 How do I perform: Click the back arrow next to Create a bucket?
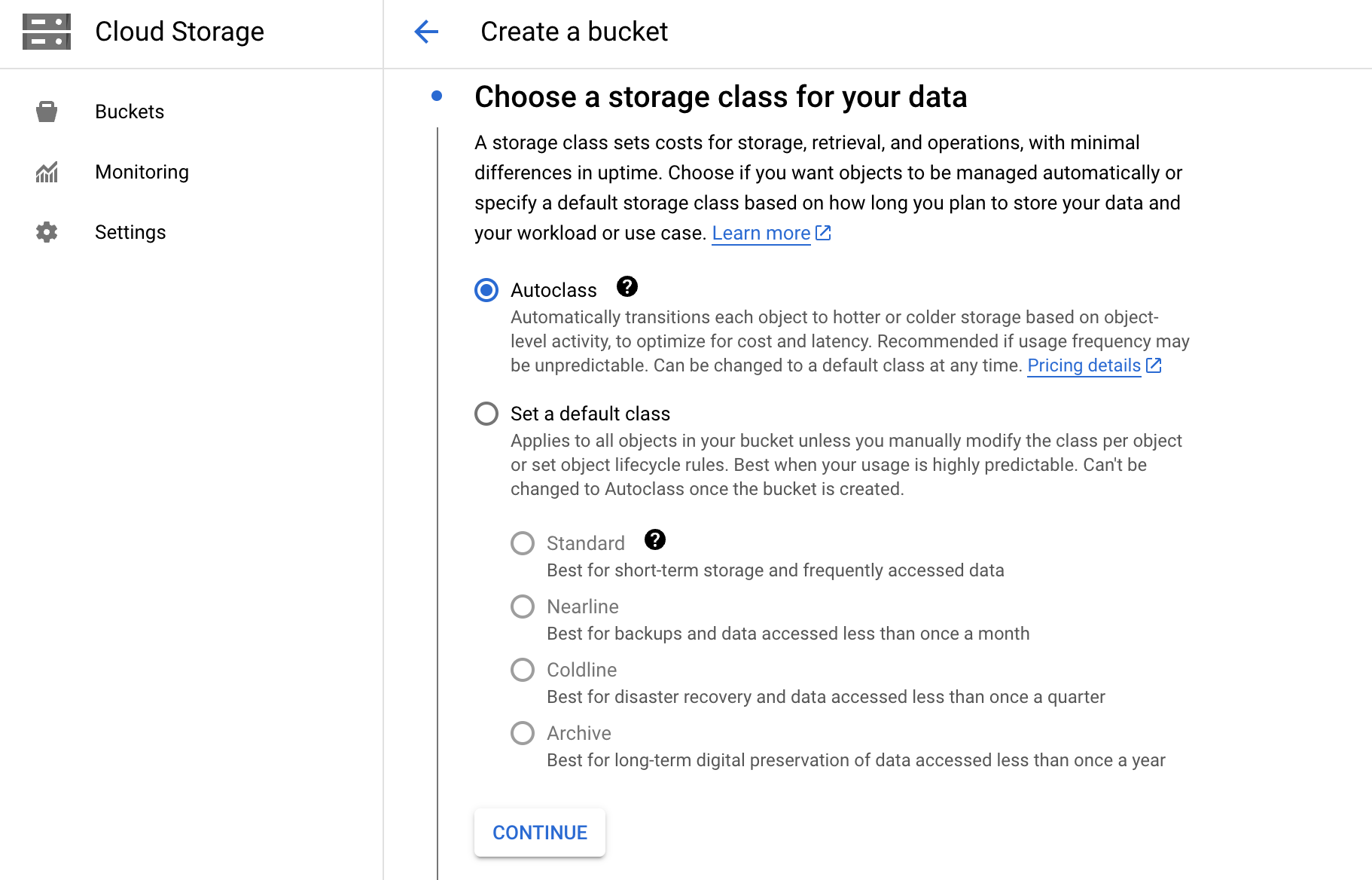426,32
